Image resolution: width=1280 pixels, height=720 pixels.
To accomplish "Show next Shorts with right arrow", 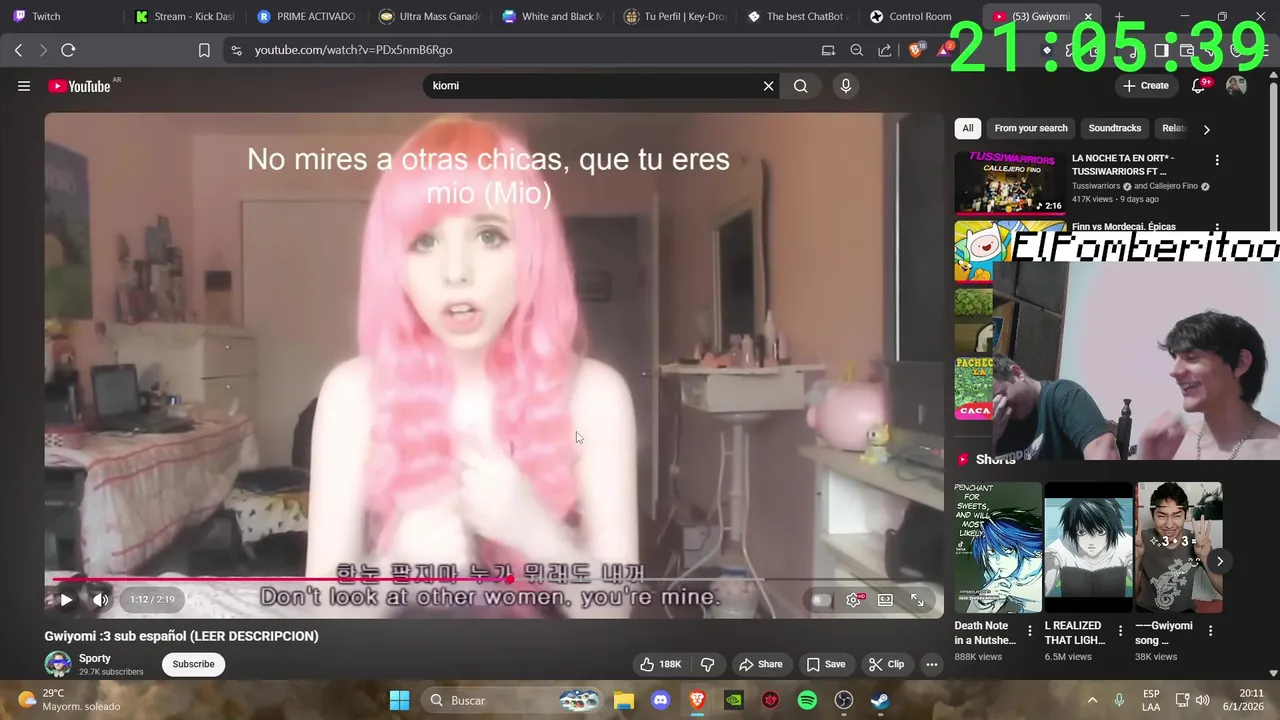I will point(1220,561).
